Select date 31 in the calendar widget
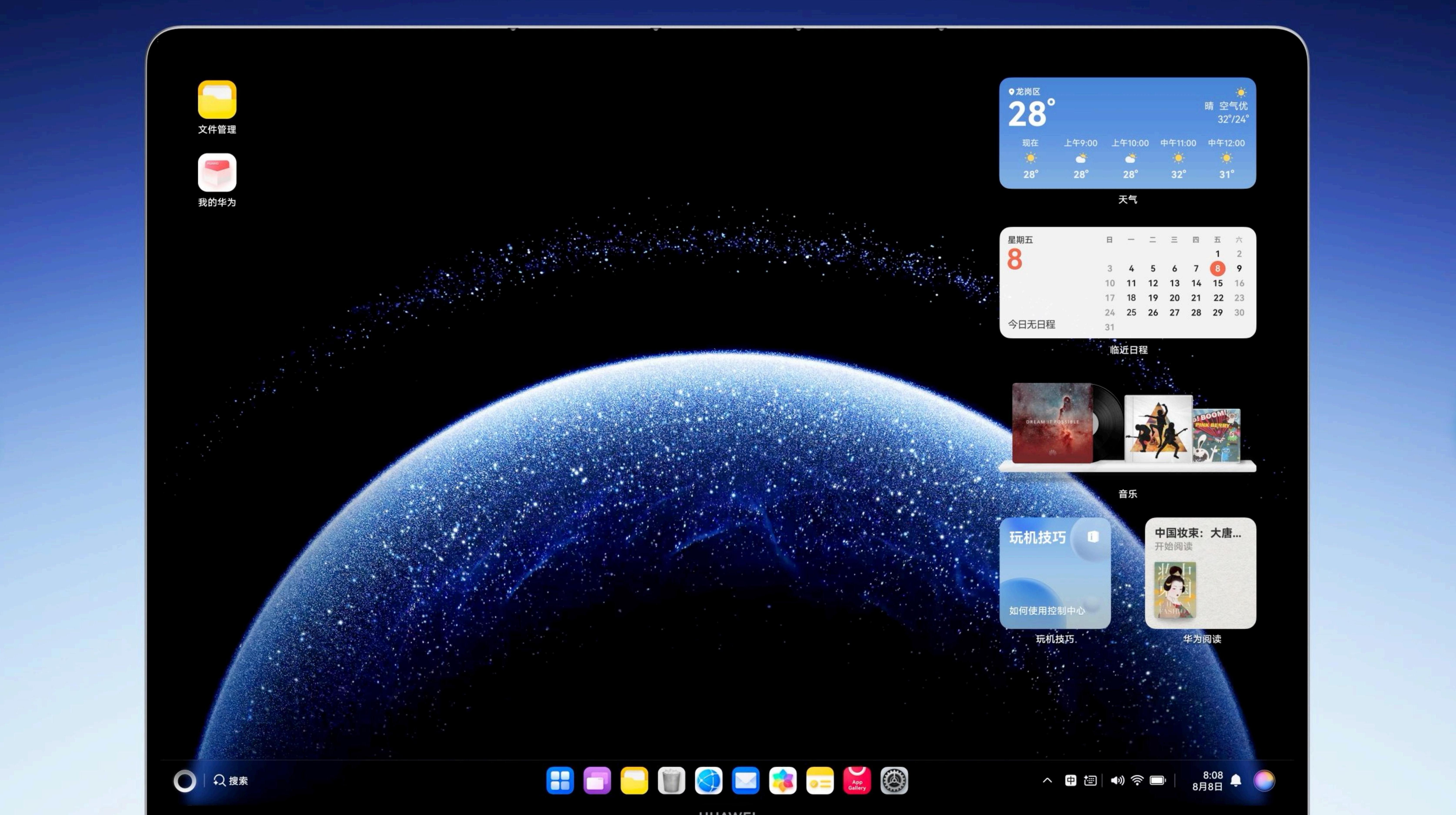1456x815 pixels. [1109, 327]
